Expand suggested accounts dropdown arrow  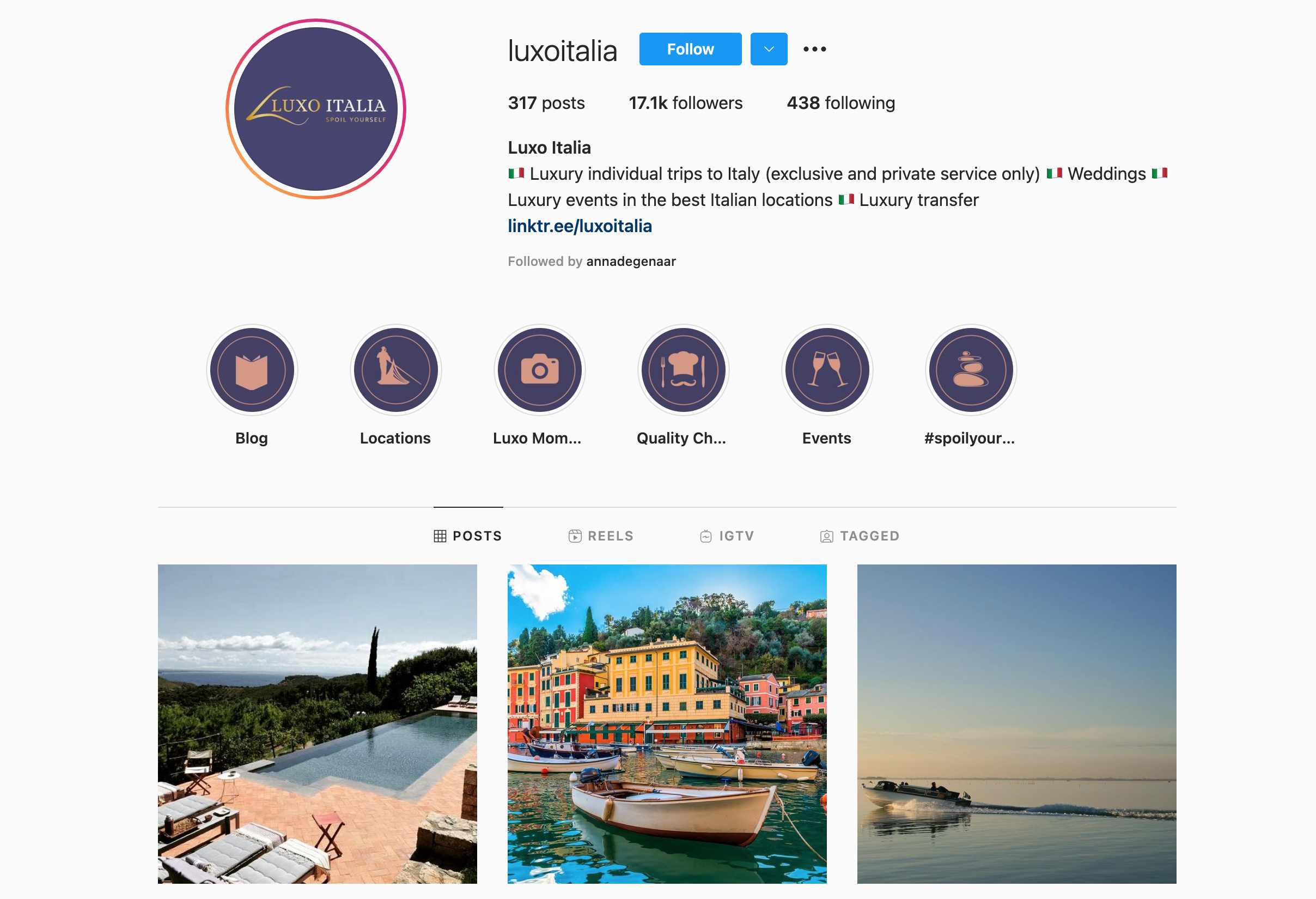click(x=769, y=49)
